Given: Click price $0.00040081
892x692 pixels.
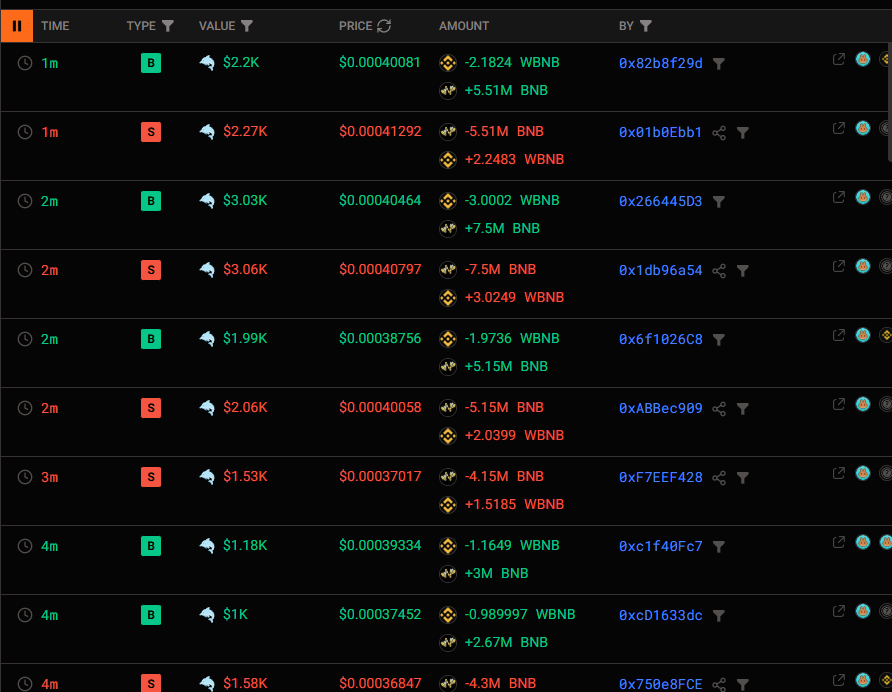Looking at the screenshot, I should [379, 62].
